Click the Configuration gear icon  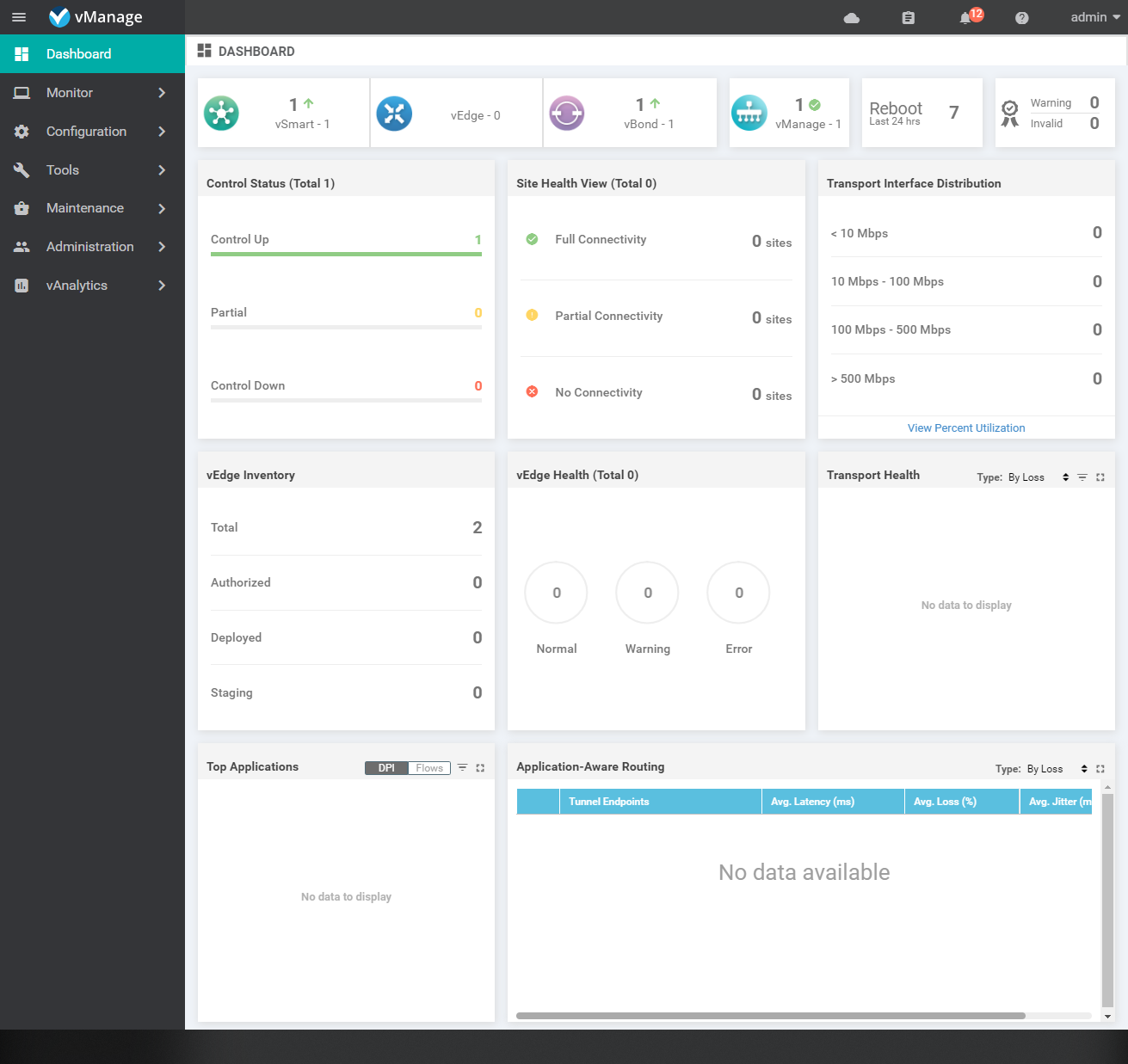22,132
